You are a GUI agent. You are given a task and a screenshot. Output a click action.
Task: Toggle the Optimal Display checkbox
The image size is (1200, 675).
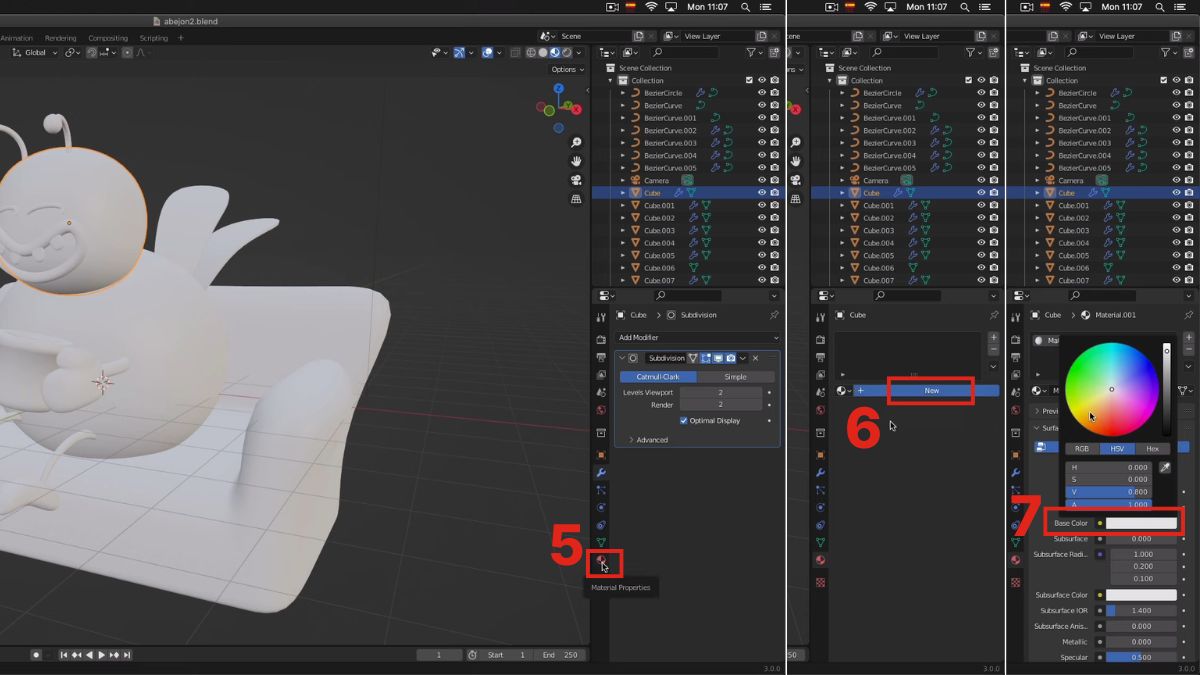[x=684, y=420]
